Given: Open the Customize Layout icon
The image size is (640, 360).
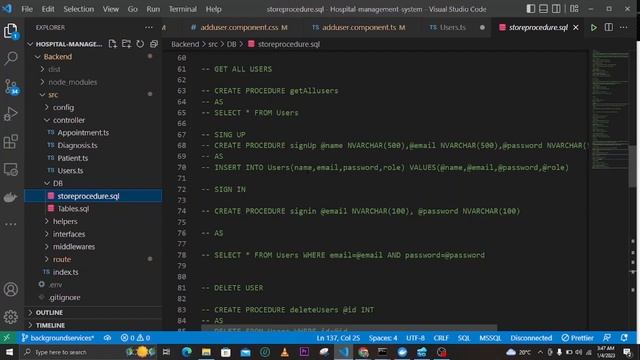Looking at the screenshot, I should point(574,9).
